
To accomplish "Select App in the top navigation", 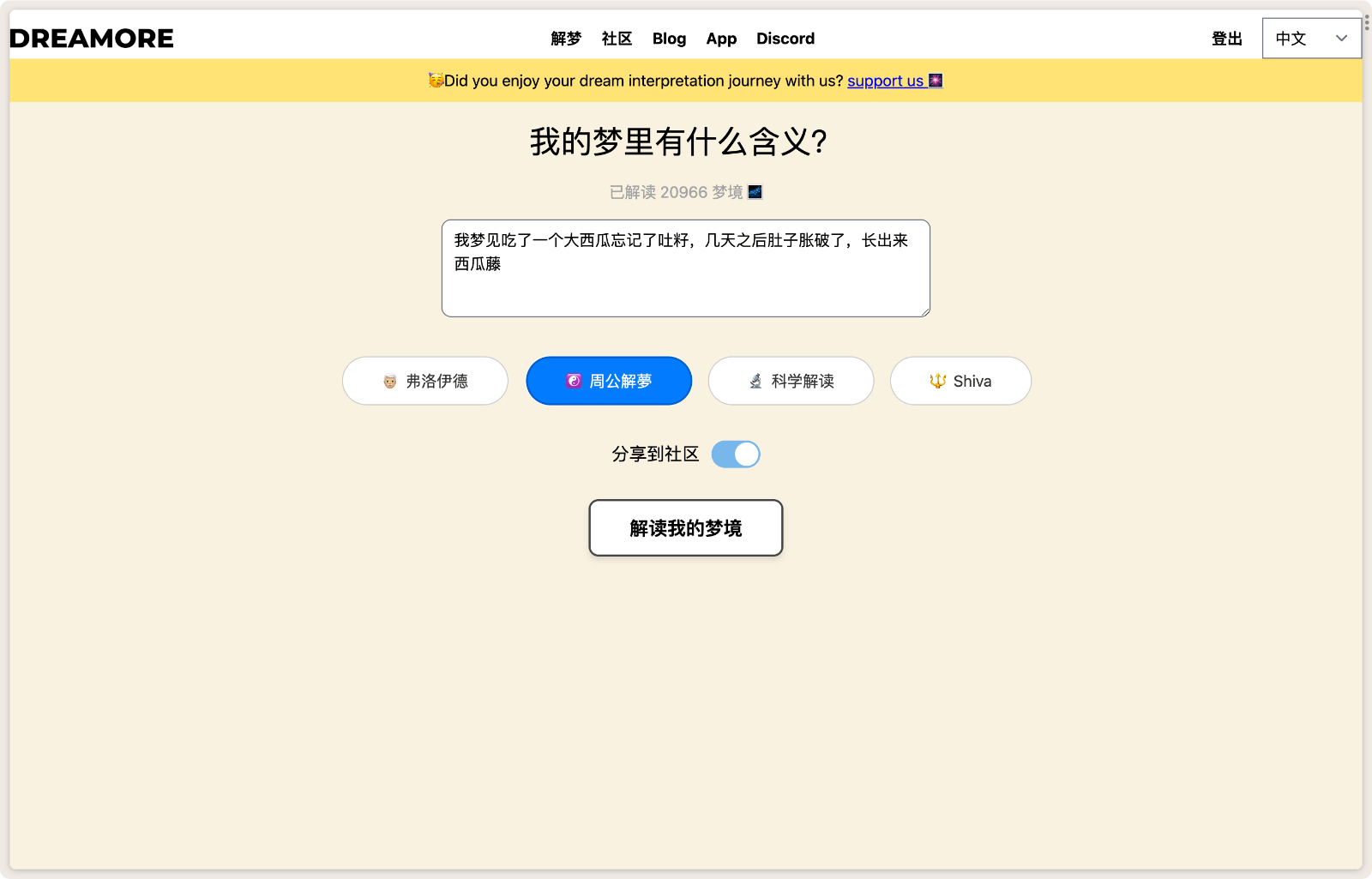I will click(721, 39).
